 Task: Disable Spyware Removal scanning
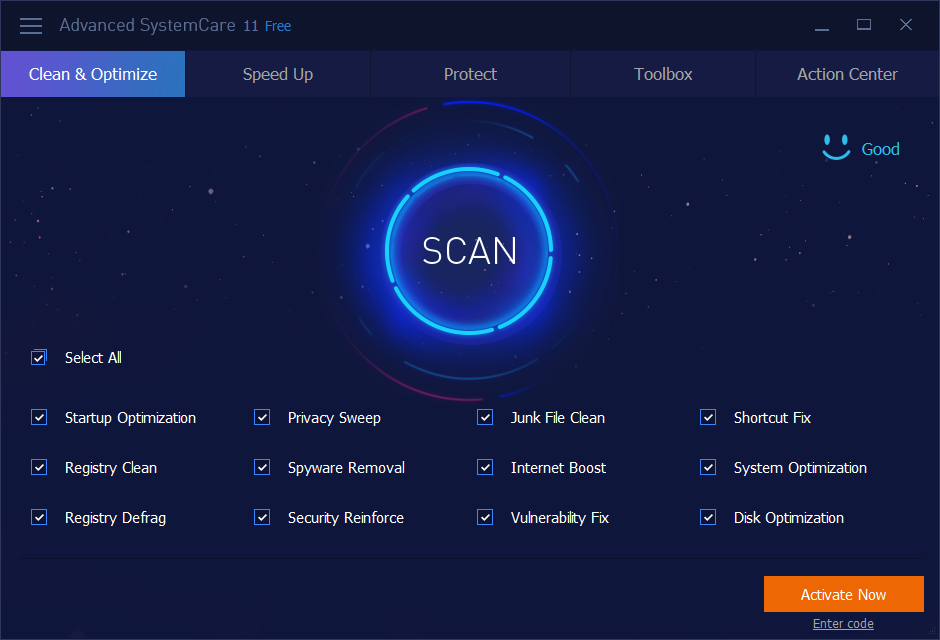(262, 467)
